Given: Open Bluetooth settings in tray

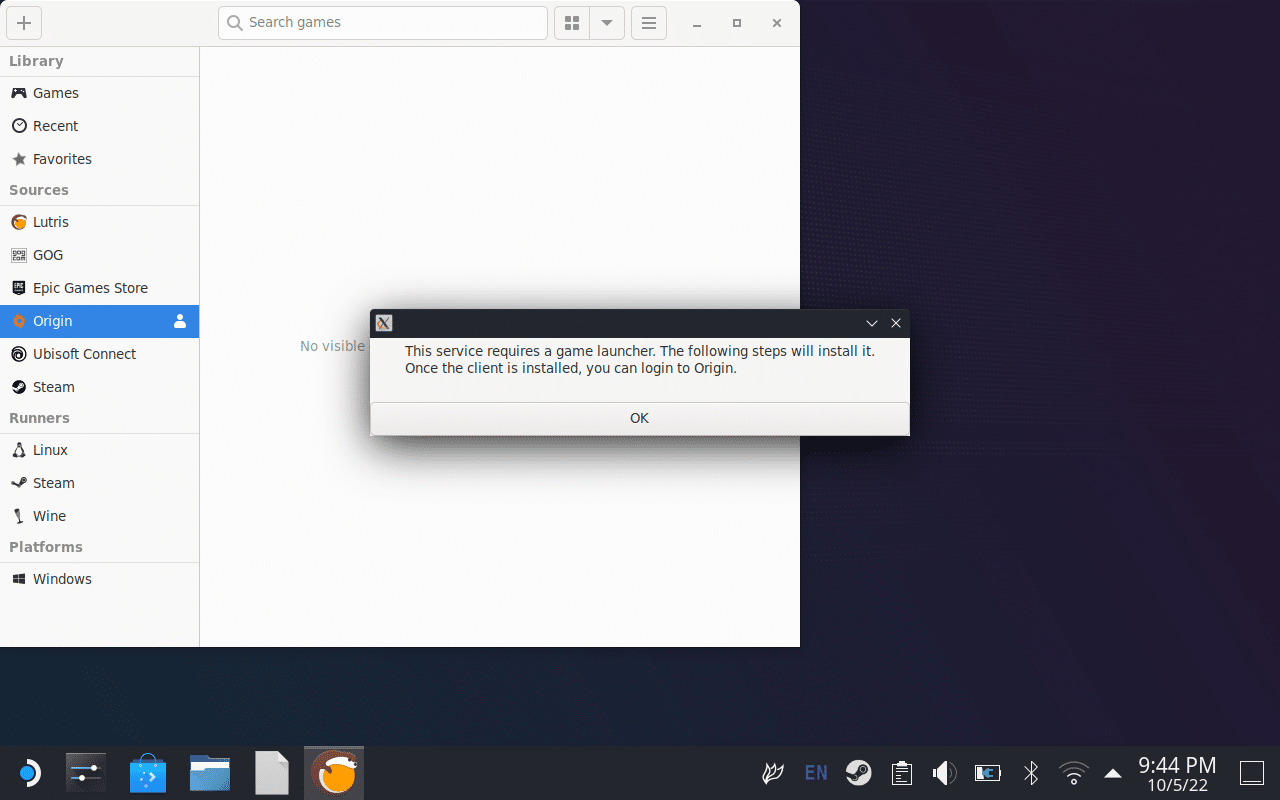Looking at the screenshot, I should tap(1031, 773).
